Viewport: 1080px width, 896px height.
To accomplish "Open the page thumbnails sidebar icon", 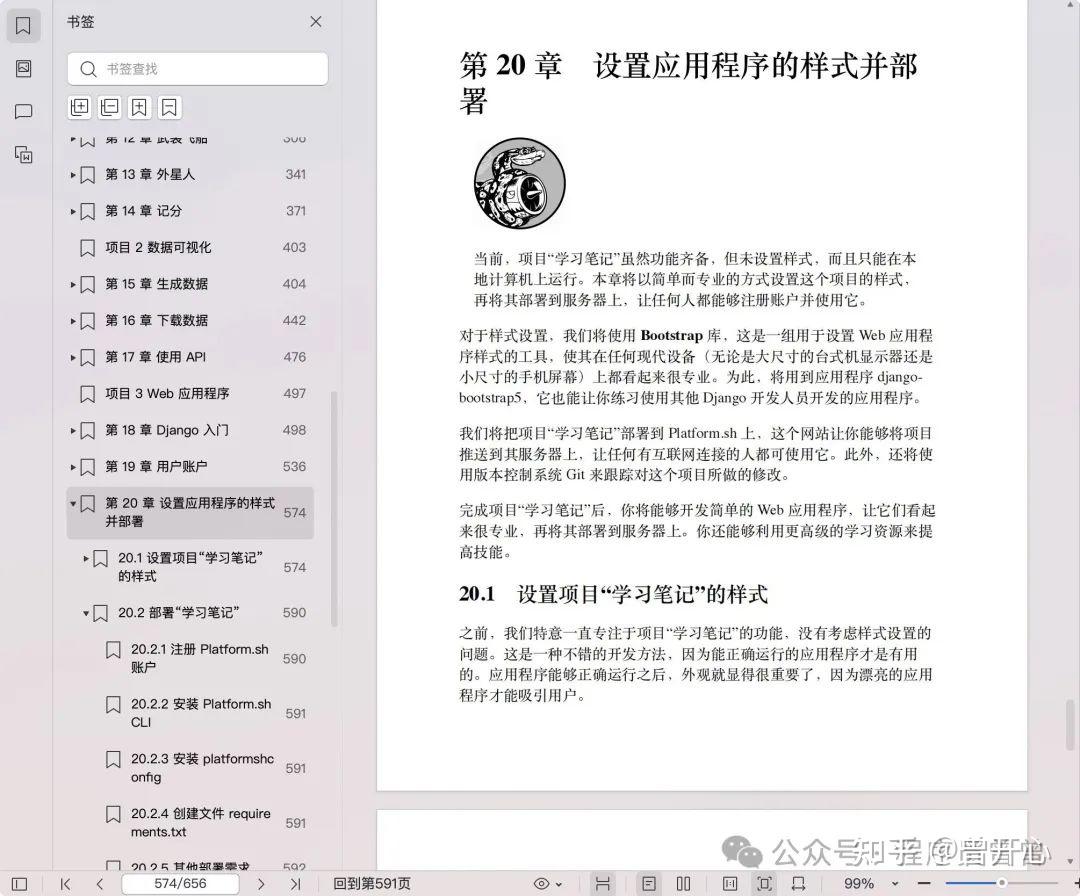I will coord(24,68).
